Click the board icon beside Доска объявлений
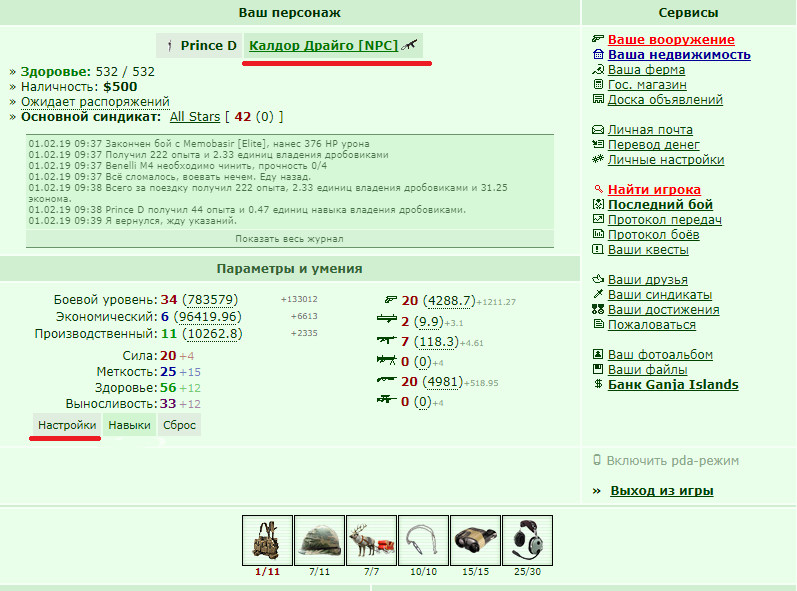 pyautogui.click(x=598, y=99)
